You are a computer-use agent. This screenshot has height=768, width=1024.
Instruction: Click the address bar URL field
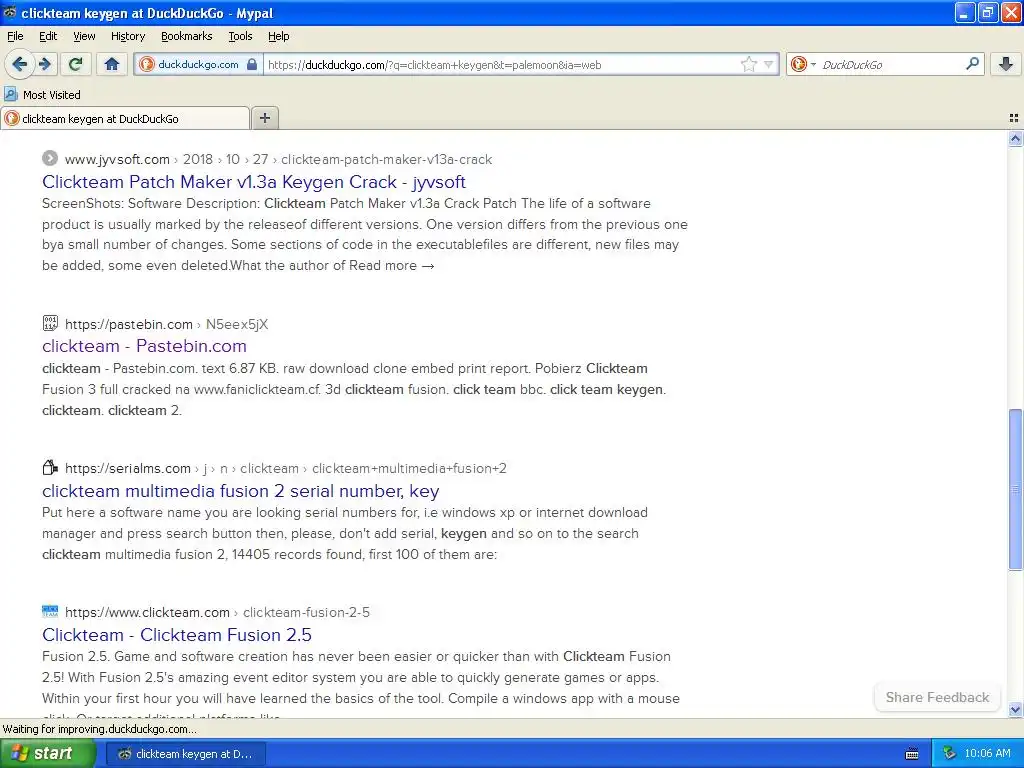tap(502, 64)
